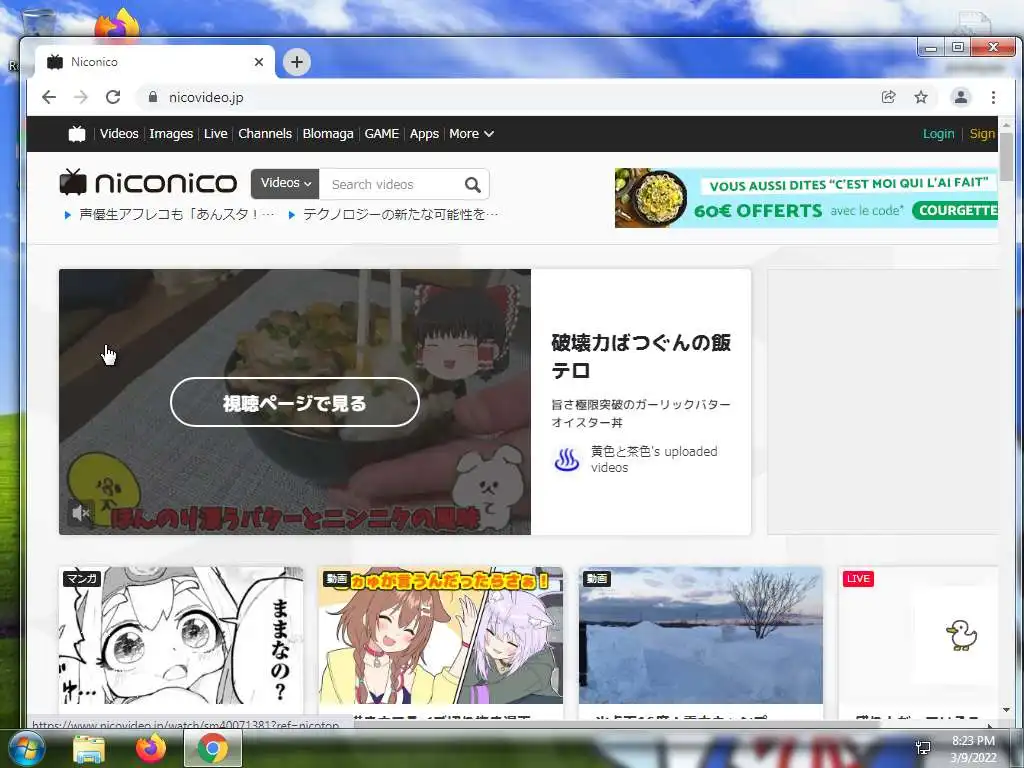The image size is (1024, 768).
Task: Click the 60€ OFFERTS banner ad
Action: (806, 198)
